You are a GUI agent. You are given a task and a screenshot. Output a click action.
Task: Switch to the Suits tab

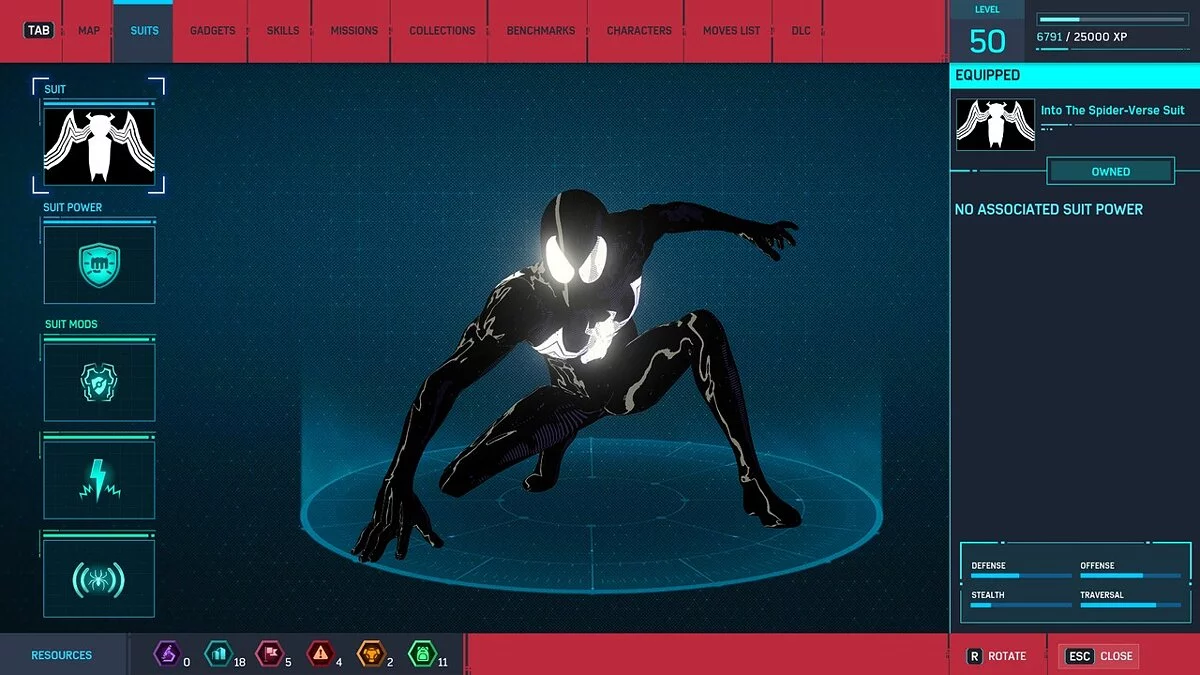pyautogui.click(x=144, y=31)
